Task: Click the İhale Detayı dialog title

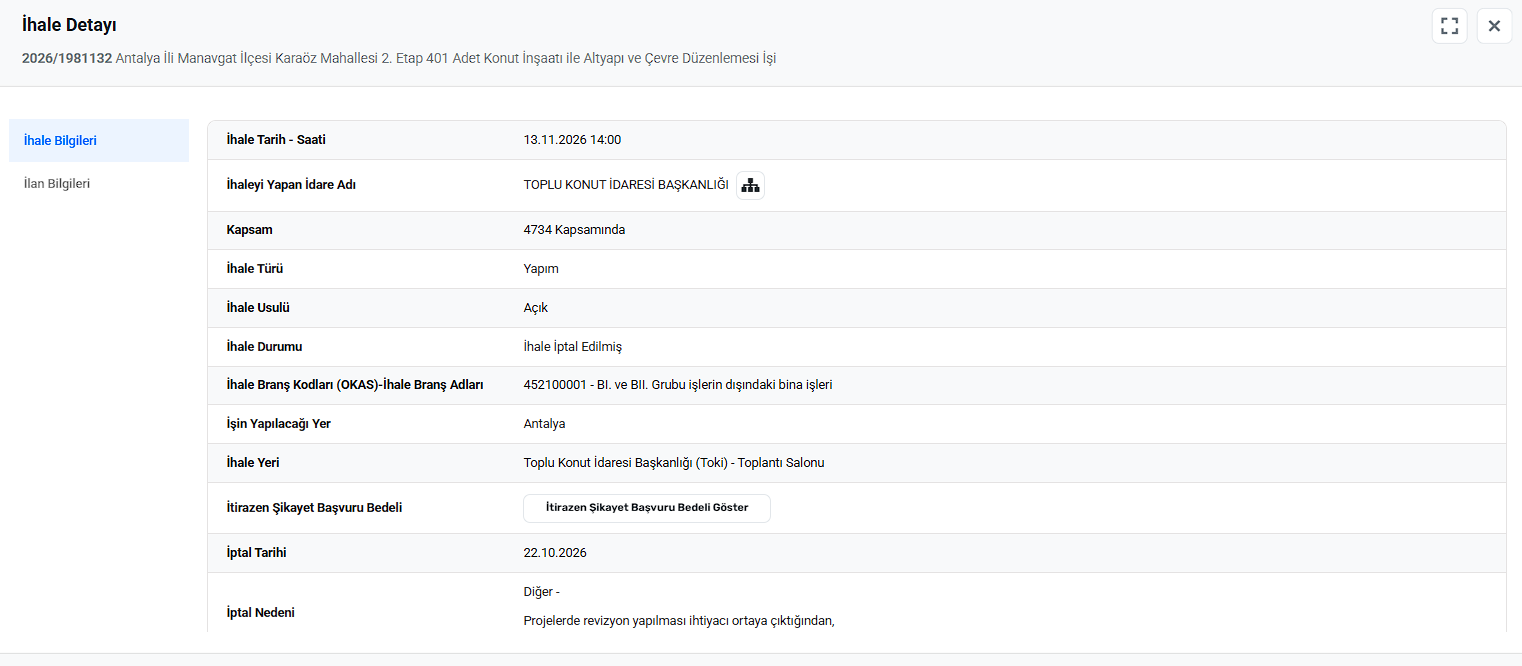Action: (69, 25)
